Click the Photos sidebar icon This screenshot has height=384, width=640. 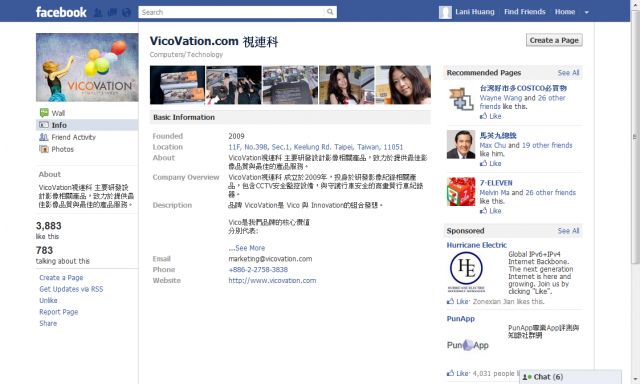pyautogui.click(x=44, y=149)
